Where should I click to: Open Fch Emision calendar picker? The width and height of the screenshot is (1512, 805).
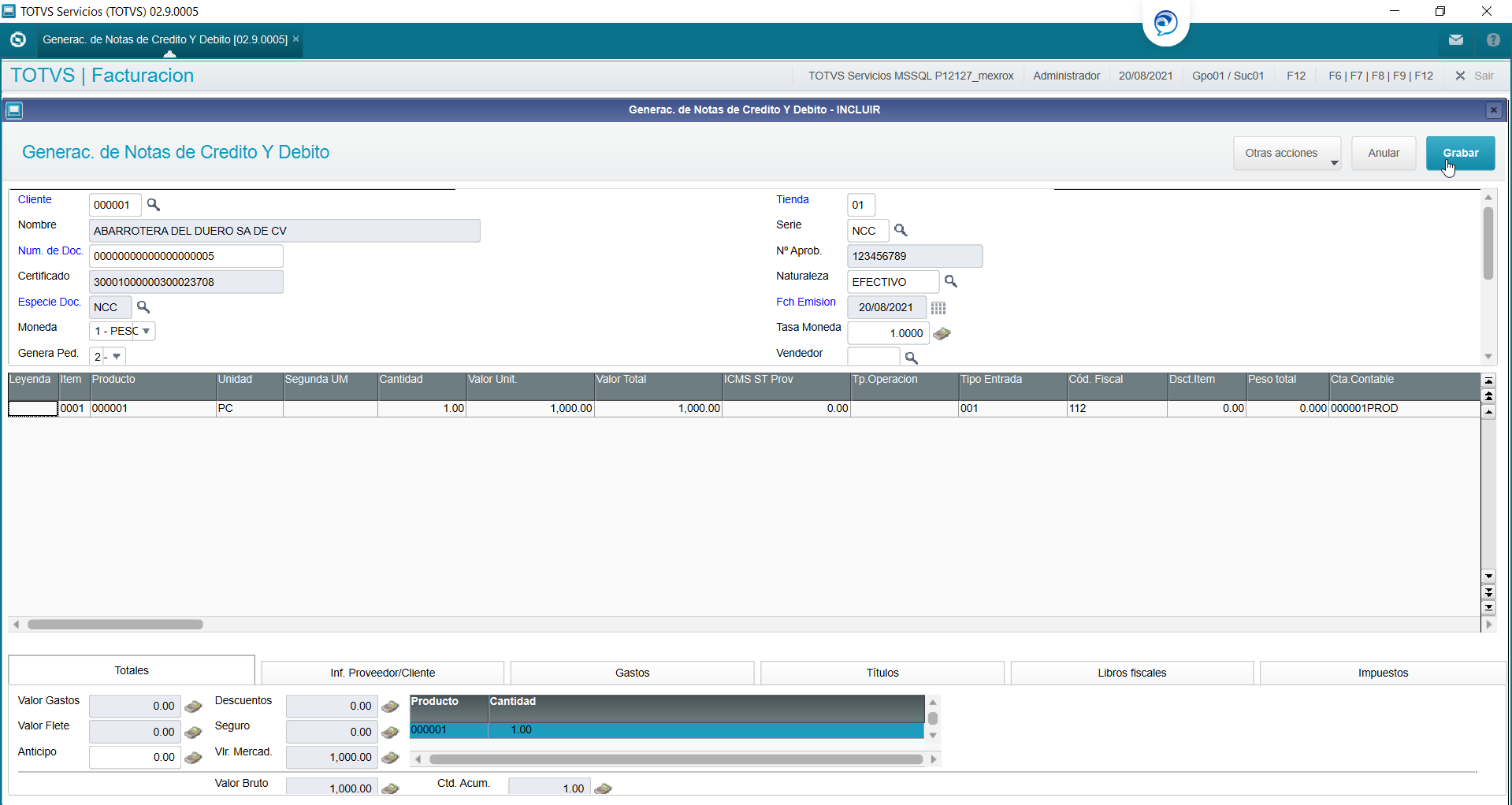tap(938, 307)
